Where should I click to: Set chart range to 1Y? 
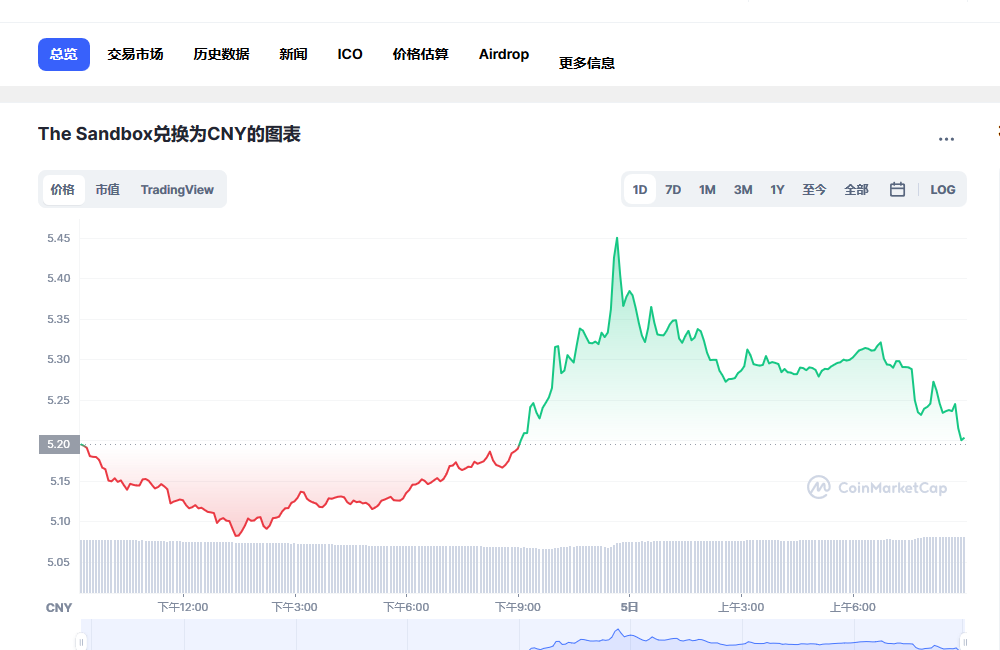(777, 189)
